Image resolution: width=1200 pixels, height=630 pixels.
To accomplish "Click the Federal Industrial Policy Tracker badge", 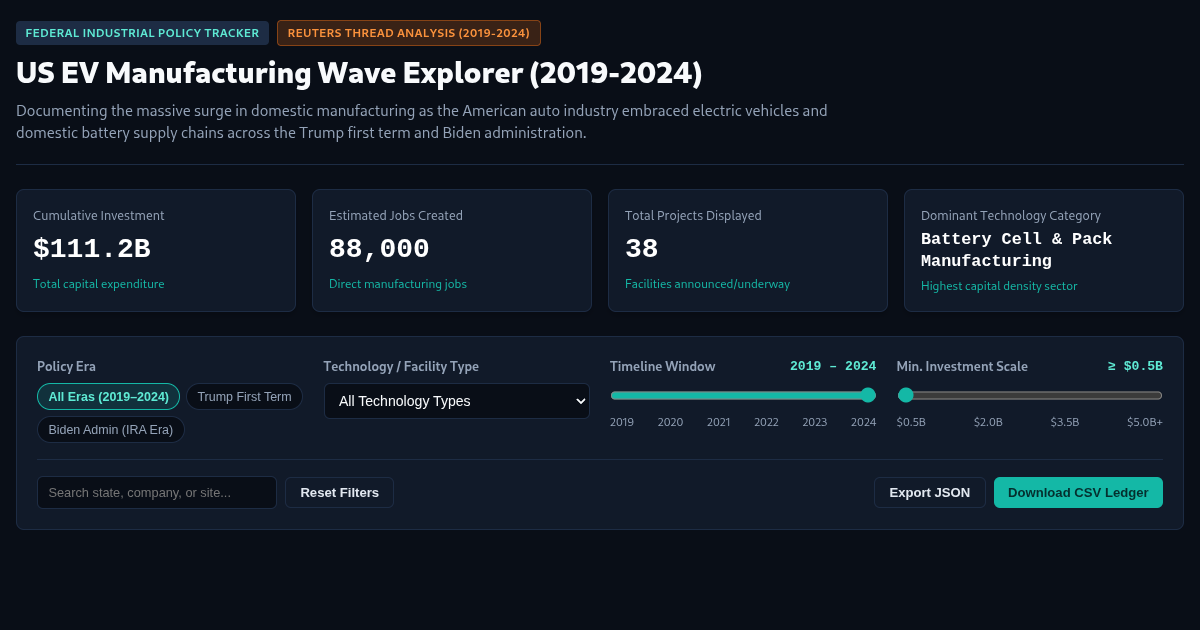I will [142, 33].
